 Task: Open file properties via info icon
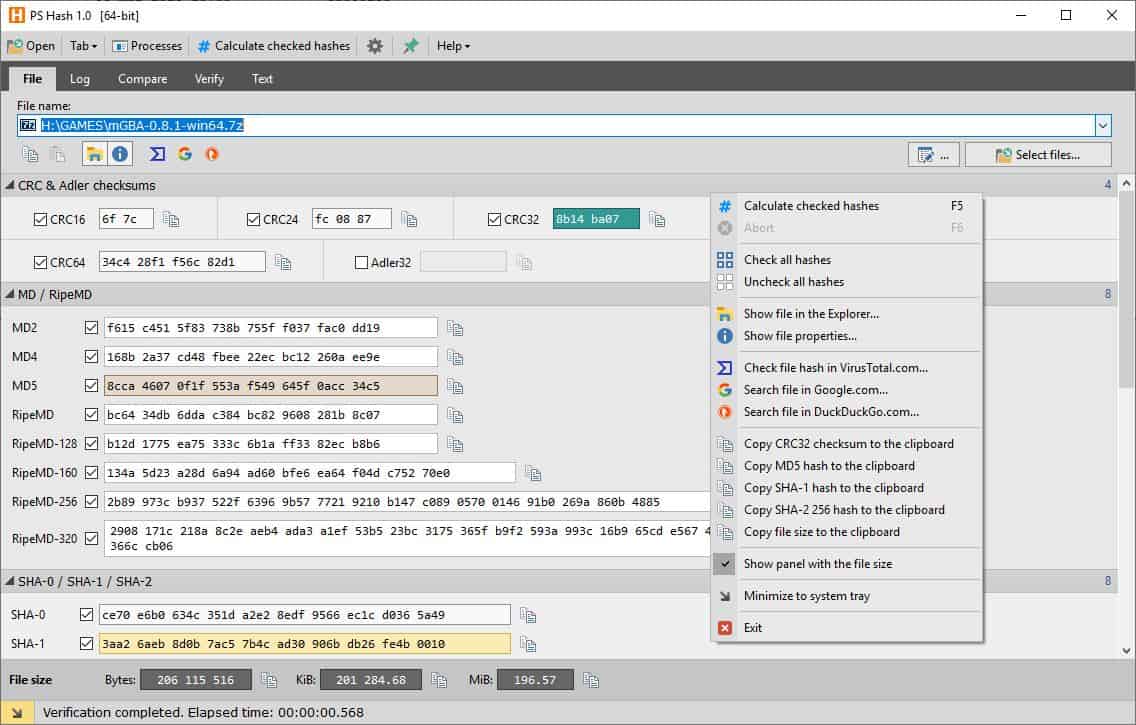point(119,154)
